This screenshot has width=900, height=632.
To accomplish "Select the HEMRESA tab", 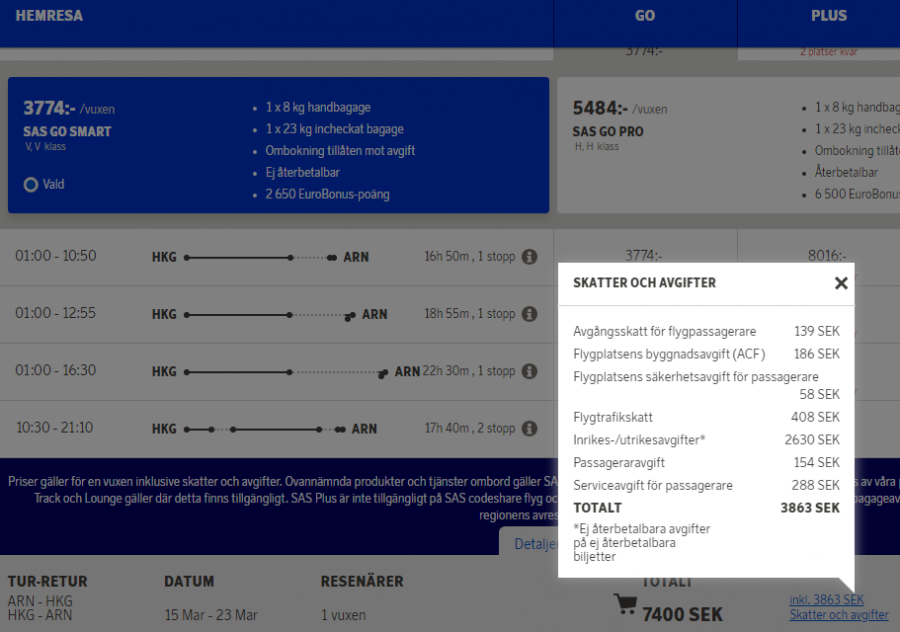I will 49,16.
